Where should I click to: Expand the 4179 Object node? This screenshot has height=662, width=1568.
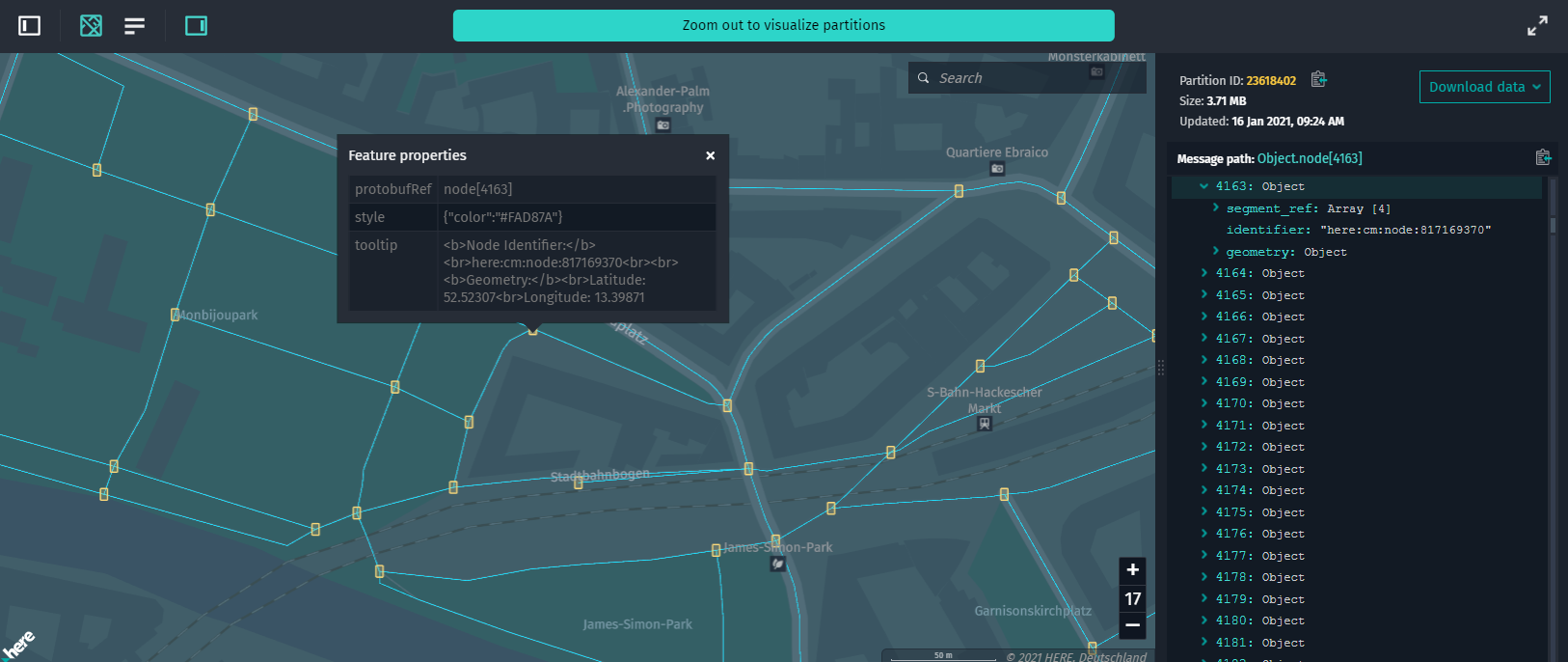tap(1203, 599)
